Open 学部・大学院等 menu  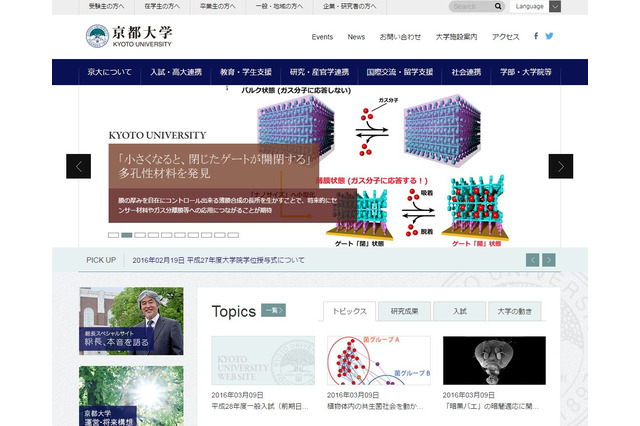click(526, 72)
